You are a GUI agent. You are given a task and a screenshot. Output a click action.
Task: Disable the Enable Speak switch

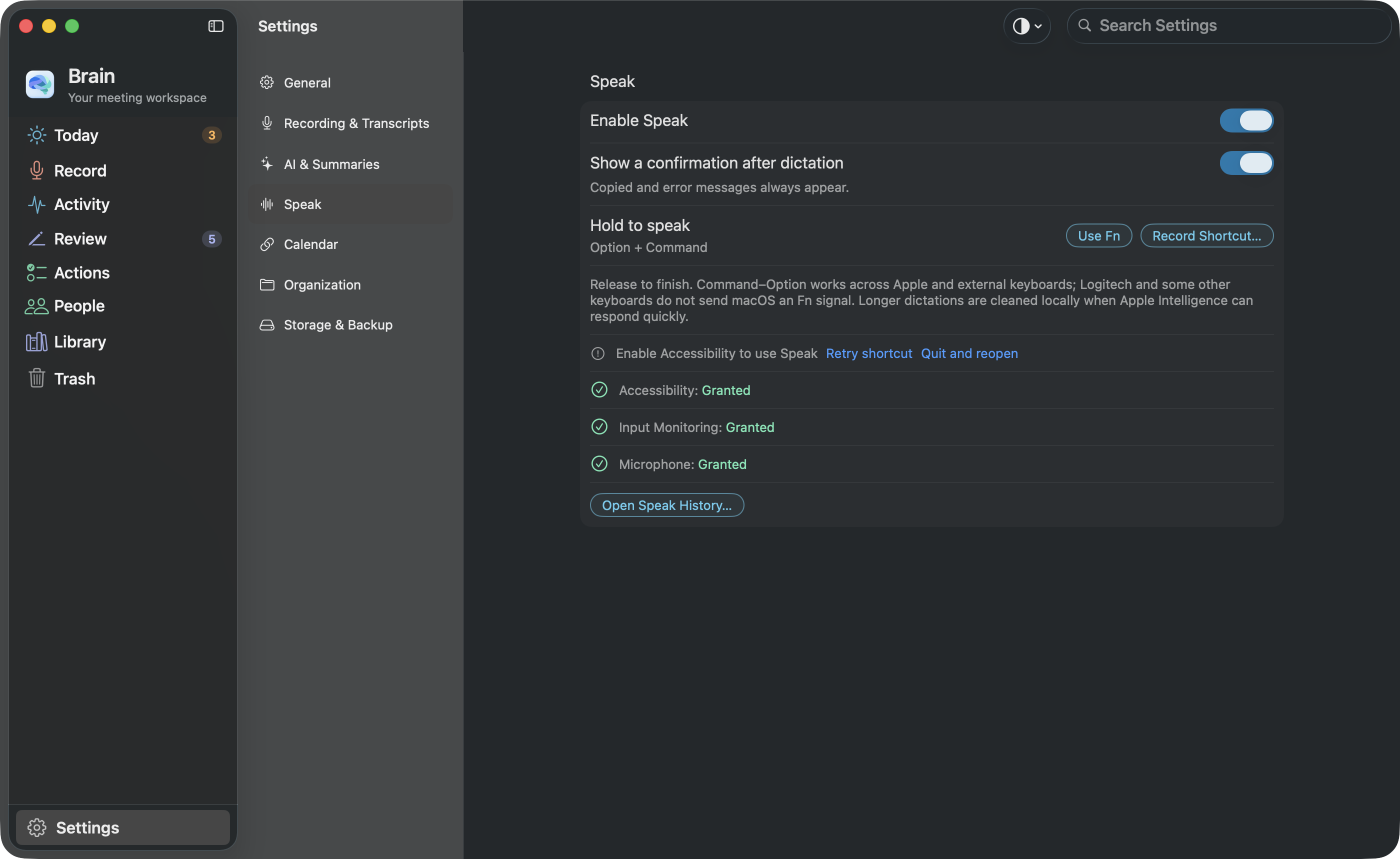(x=1246, y=120)
